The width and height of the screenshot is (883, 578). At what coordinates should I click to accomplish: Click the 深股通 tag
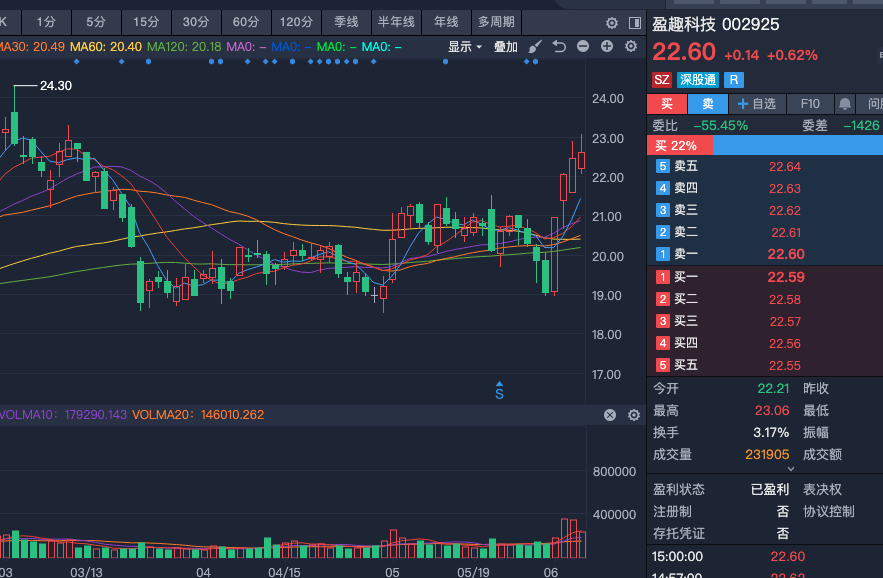click(x=697, y=79)
